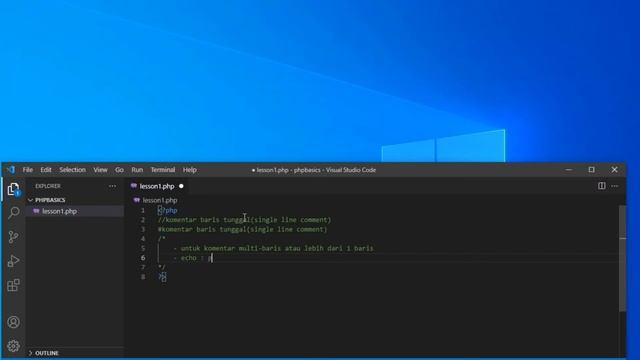The image size is (640, 360).
Task: Open the editor More Actions ellipsis
Action: click(x=615, y=186)
